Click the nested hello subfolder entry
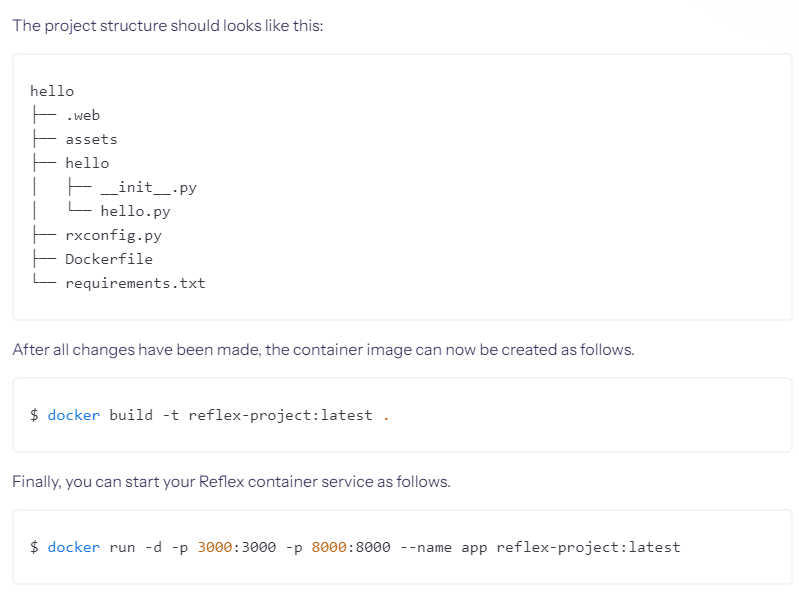The width and height of the screenshot is (799, 595). [87, 163]
